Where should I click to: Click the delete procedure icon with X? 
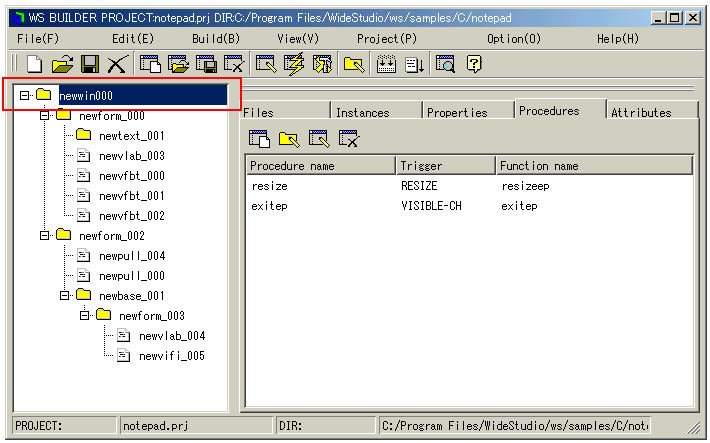point(348,139)
